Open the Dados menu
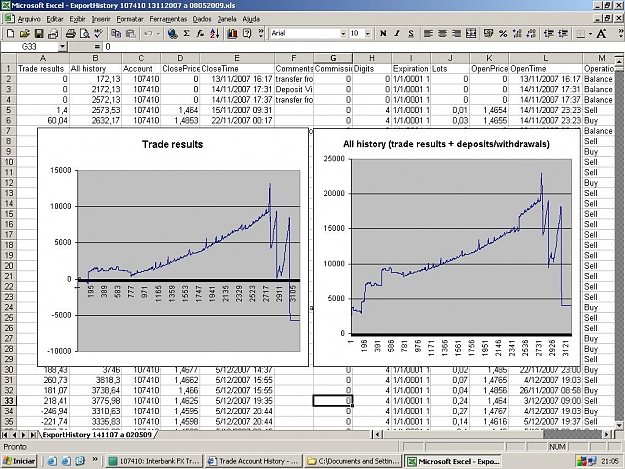This screenshot has height=469, width=625. click(x=202, y=19)
